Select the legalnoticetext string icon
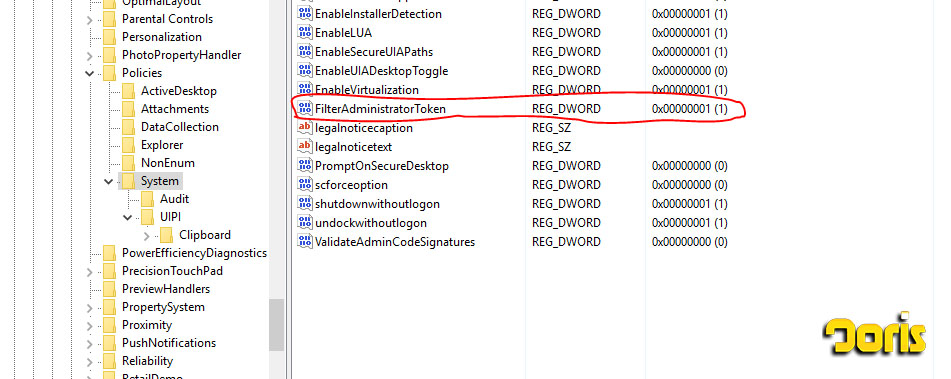Screen dimensions: 951x379 tap(304, 146)
